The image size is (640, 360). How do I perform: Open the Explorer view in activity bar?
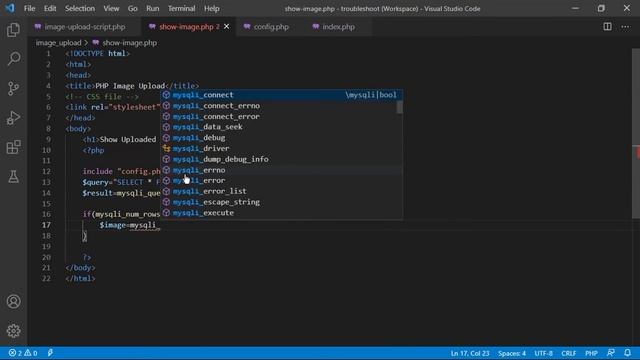point(13,30)
